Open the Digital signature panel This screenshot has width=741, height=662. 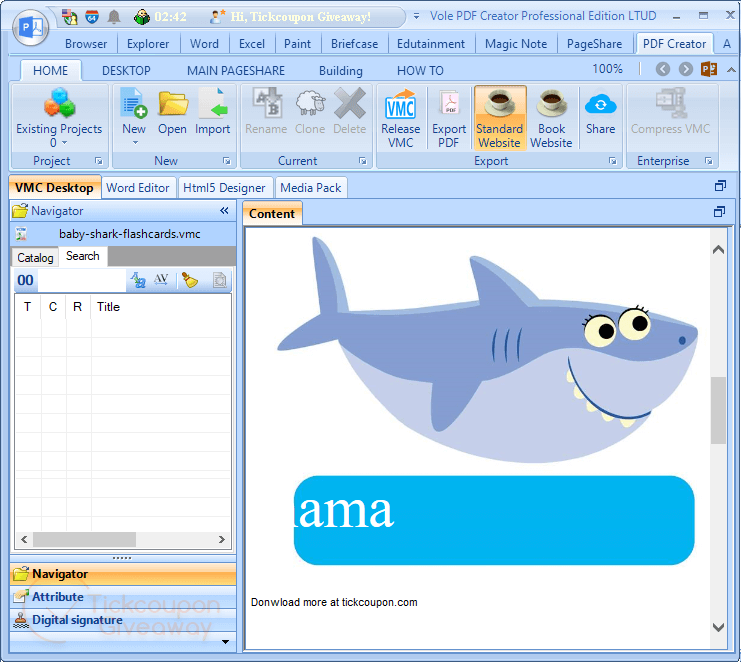click(x=123, y=620)
